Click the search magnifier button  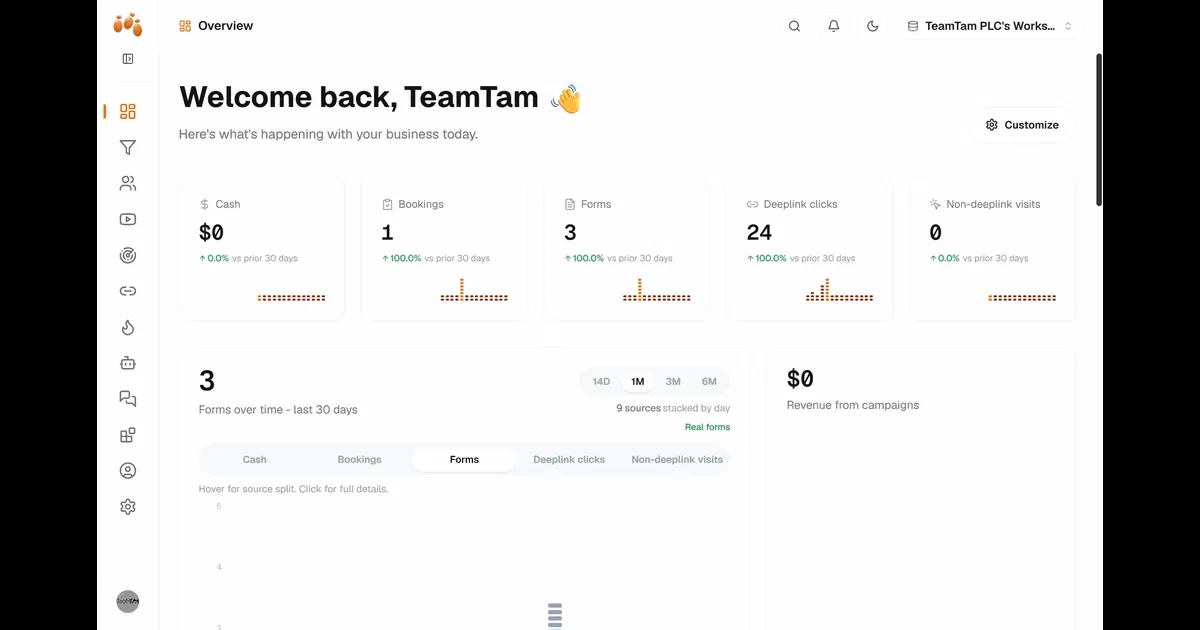point(794,26)
